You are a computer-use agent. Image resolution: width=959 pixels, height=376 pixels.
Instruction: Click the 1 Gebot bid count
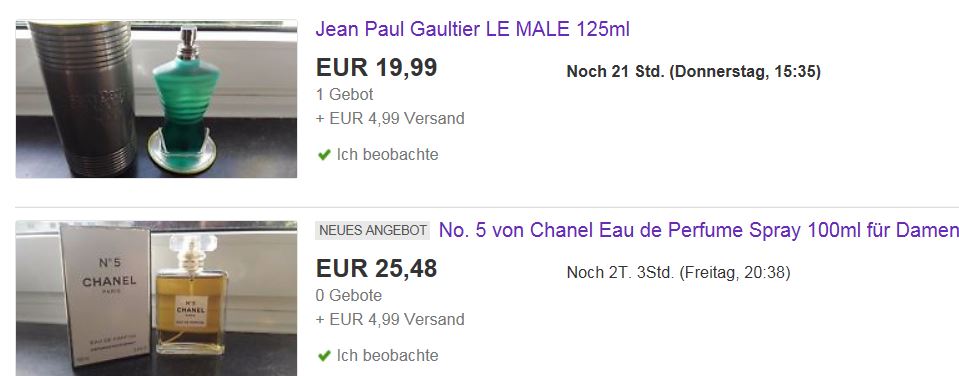[344, 95]
